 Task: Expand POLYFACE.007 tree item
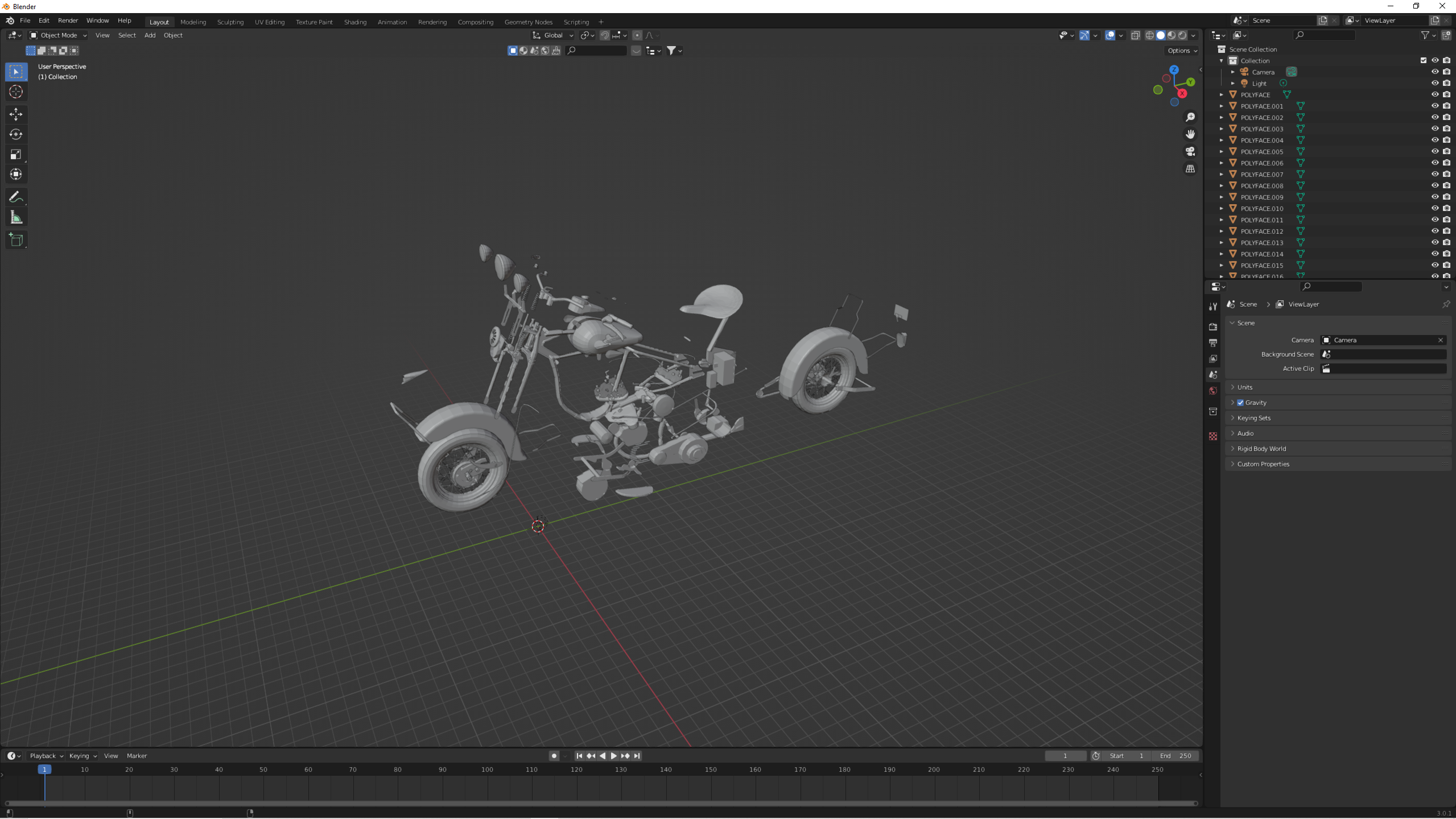click(x=1221, y=175)
